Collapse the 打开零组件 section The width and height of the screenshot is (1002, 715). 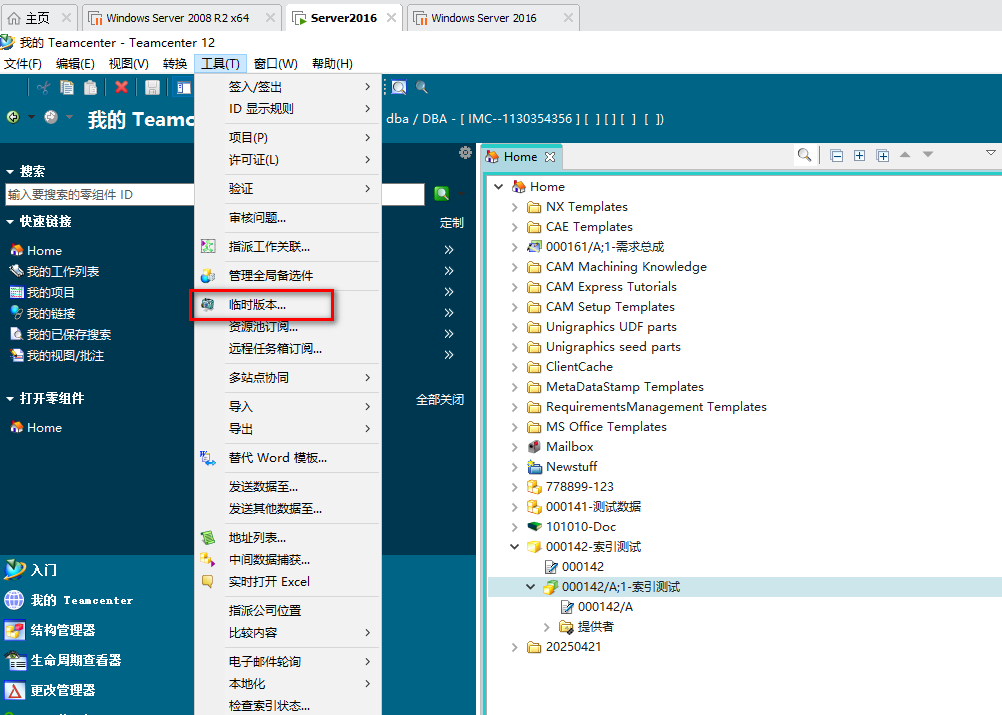(x=10, y=399)
